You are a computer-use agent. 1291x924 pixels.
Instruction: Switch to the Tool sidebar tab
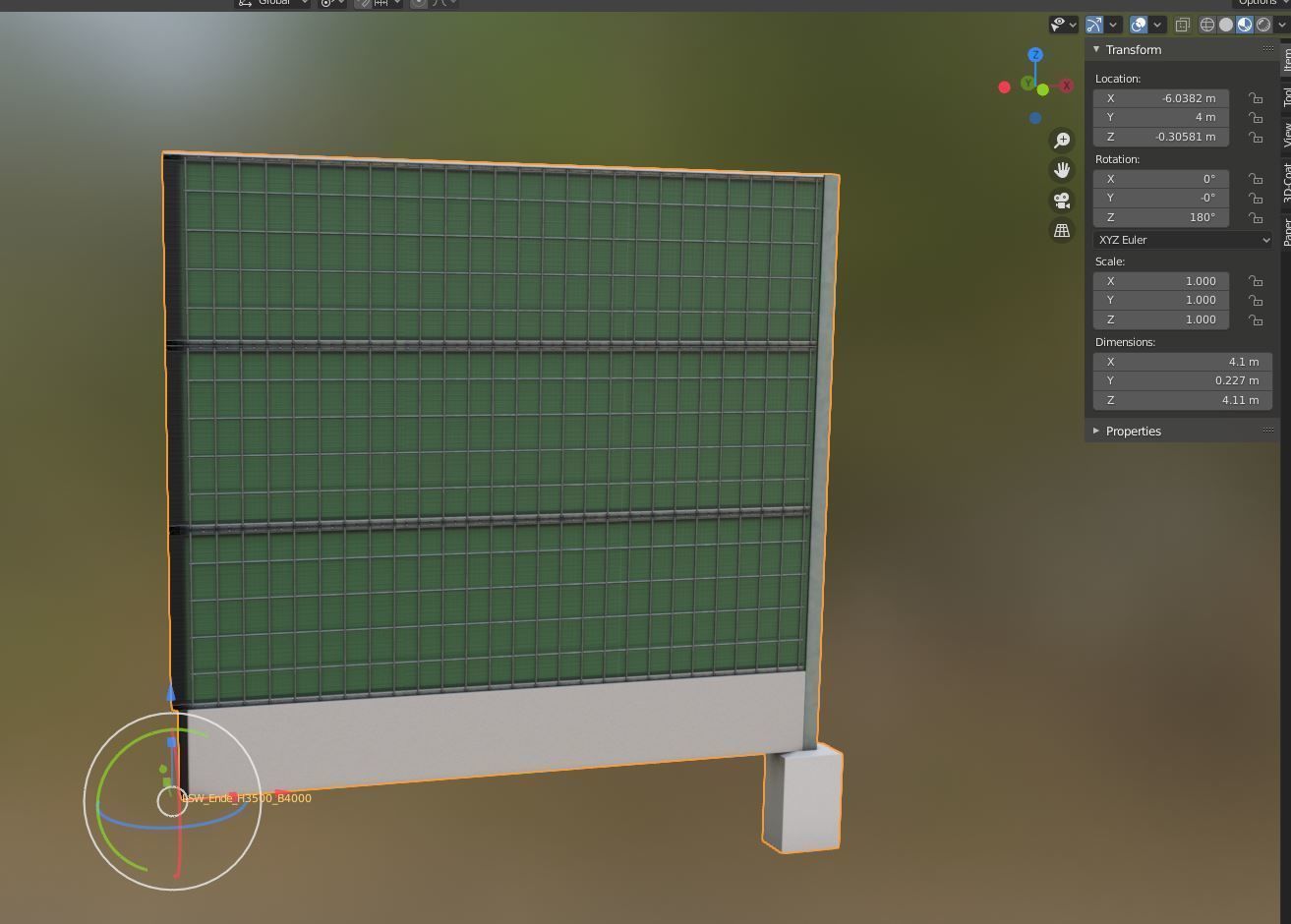tap(1286, 96)
